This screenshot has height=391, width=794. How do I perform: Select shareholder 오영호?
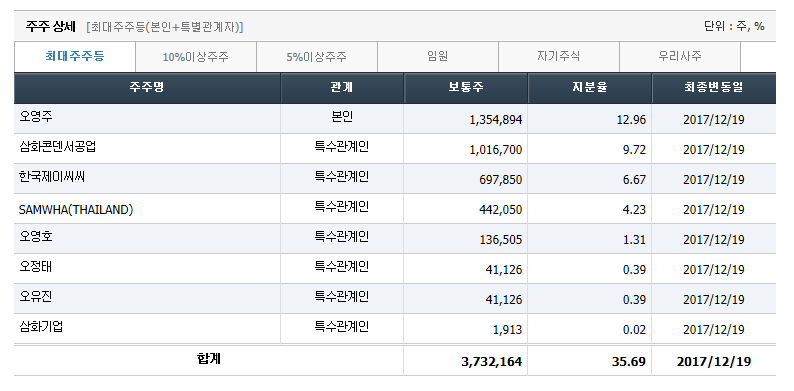[x=35, y=237]
